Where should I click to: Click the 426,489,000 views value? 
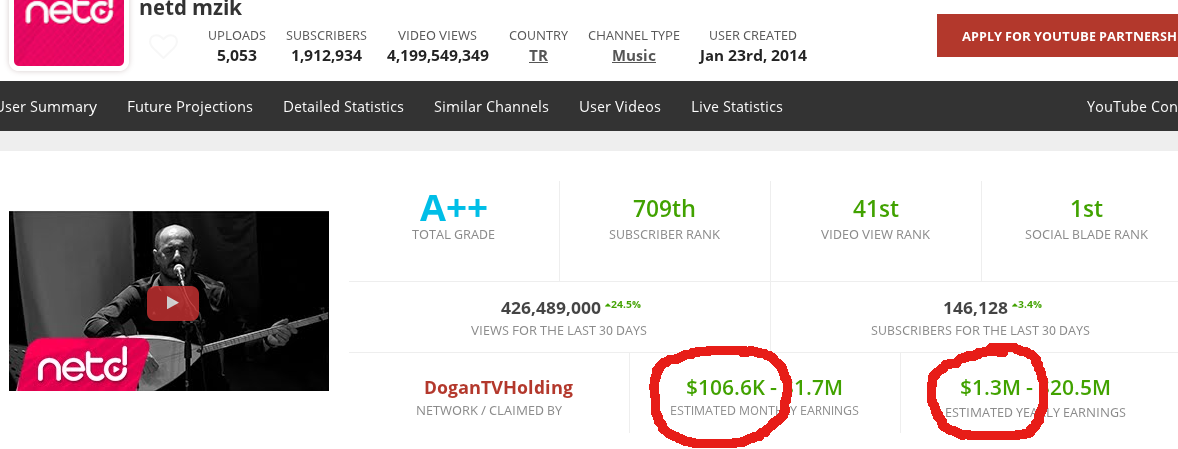point(551,308)
